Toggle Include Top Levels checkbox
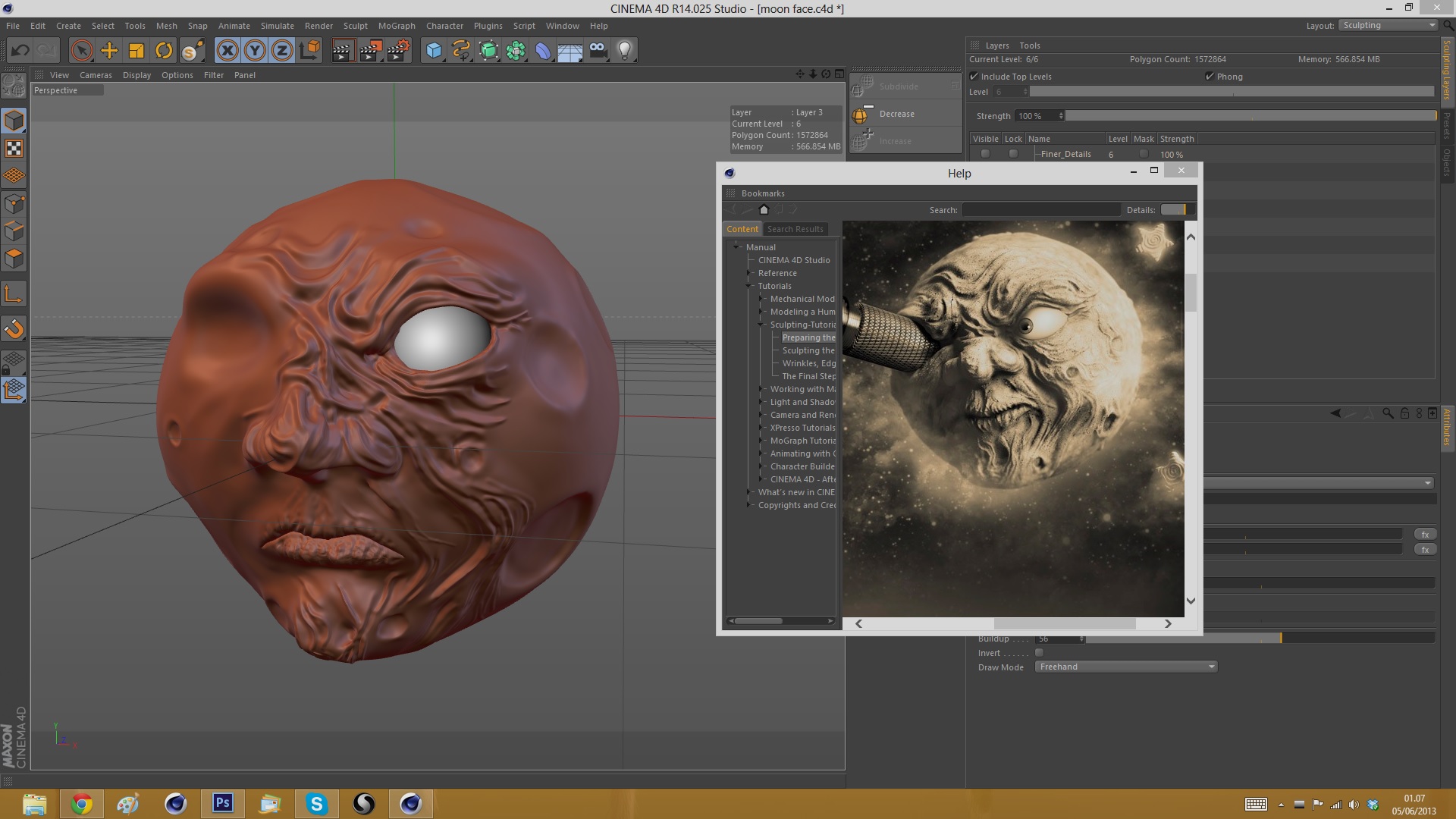 click(974, 77)
